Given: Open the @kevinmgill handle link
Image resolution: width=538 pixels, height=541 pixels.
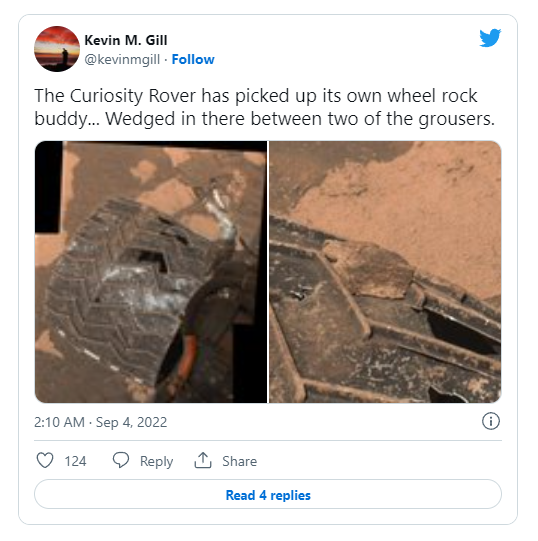Looking at the screenshot, I should (122, 59).
